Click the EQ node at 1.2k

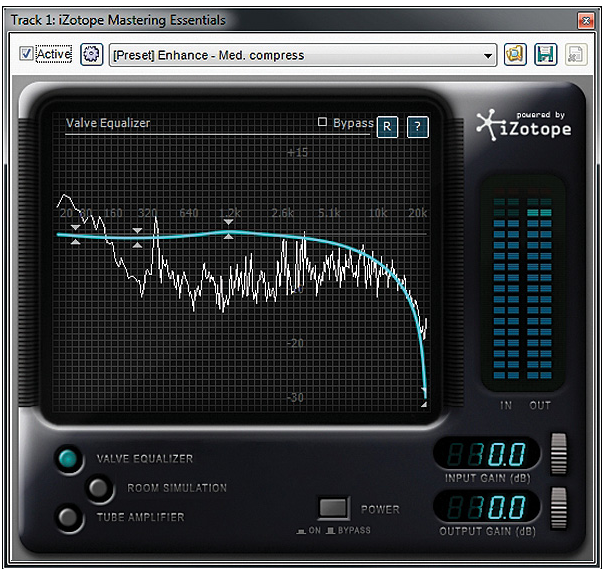click(228, 229)
